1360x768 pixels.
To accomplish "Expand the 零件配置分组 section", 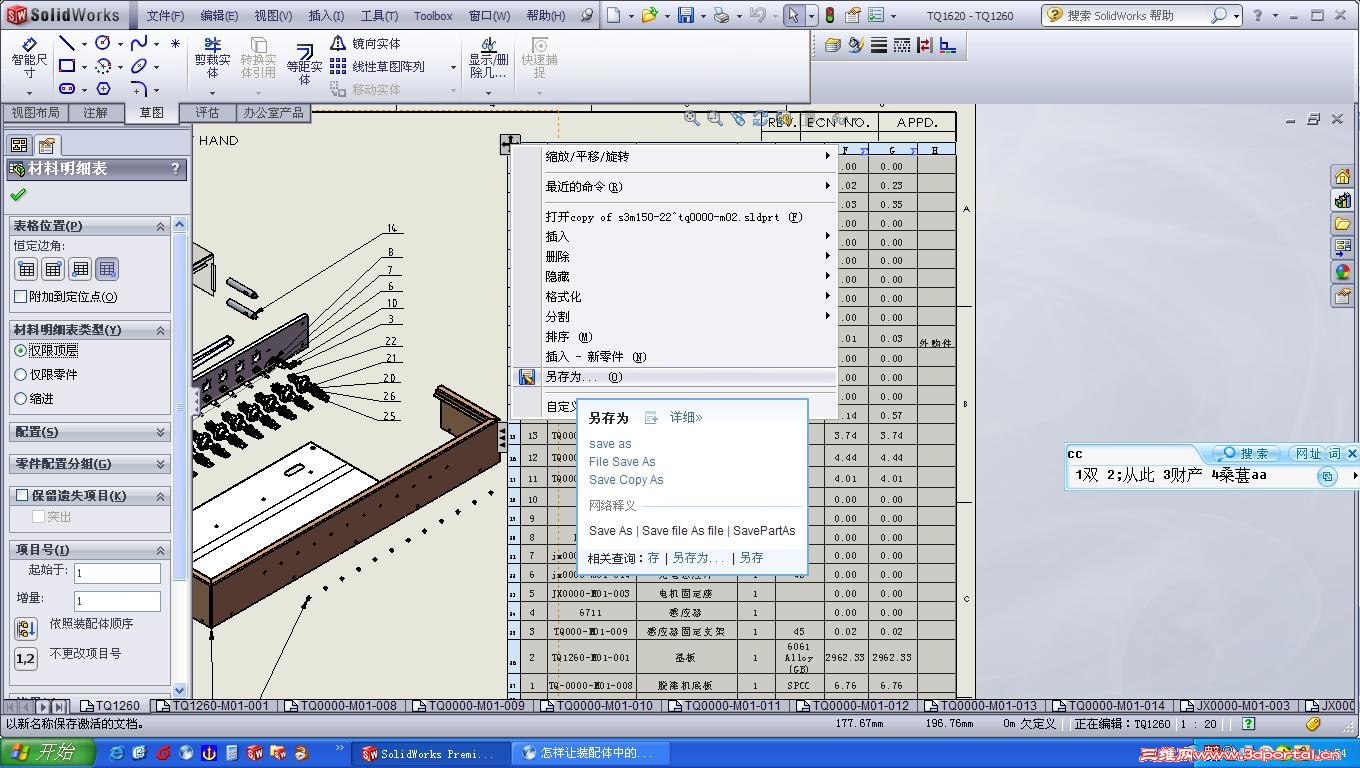I will [x=160, y=464].
